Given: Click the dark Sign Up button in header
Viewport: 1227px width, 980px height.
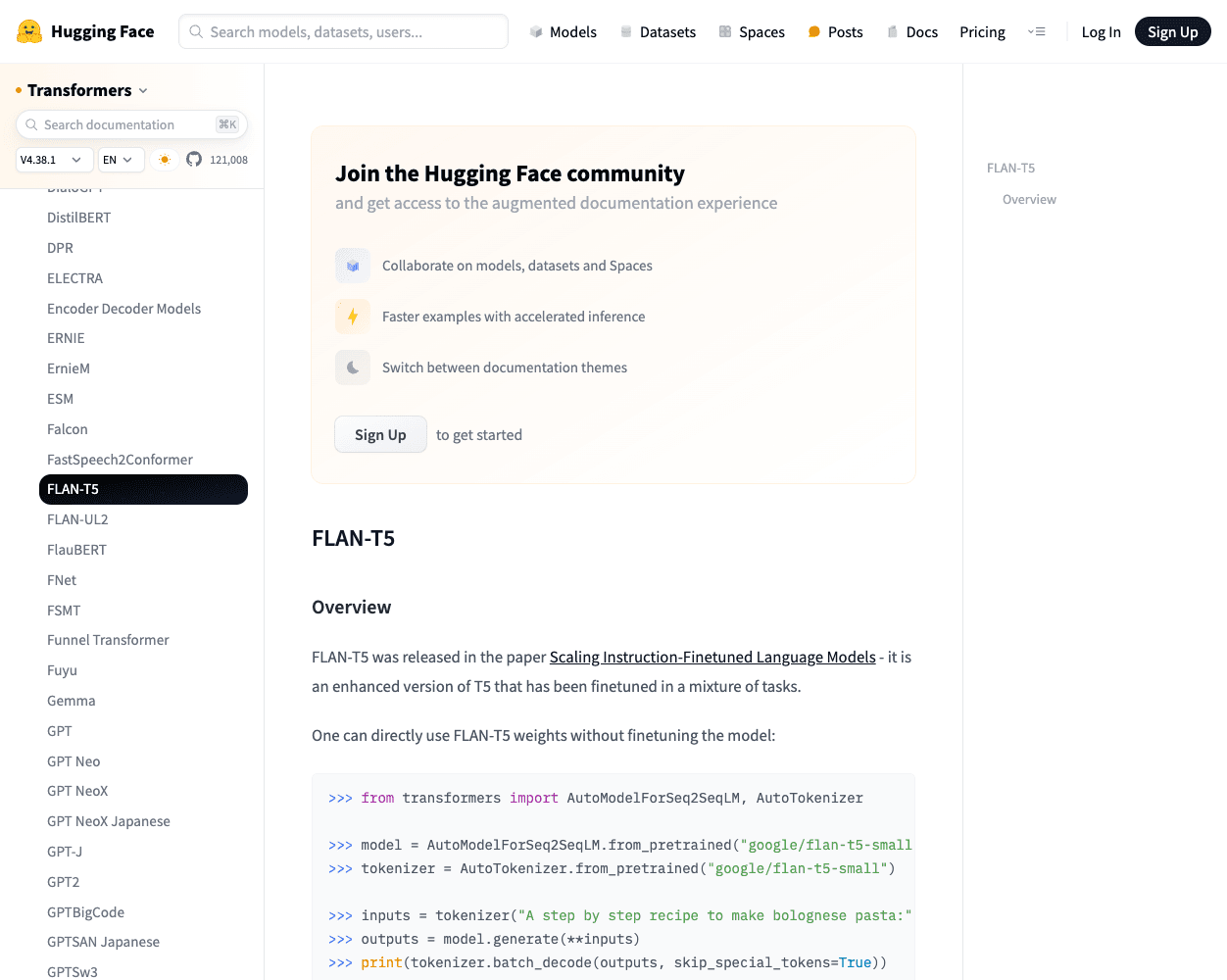Looking at the screenshot, I should pos(1173,31).
